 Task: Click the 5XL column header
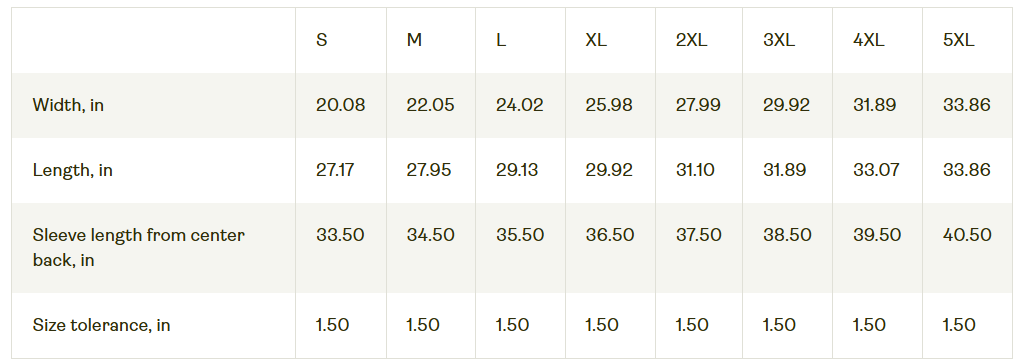[x=959, y=40]
